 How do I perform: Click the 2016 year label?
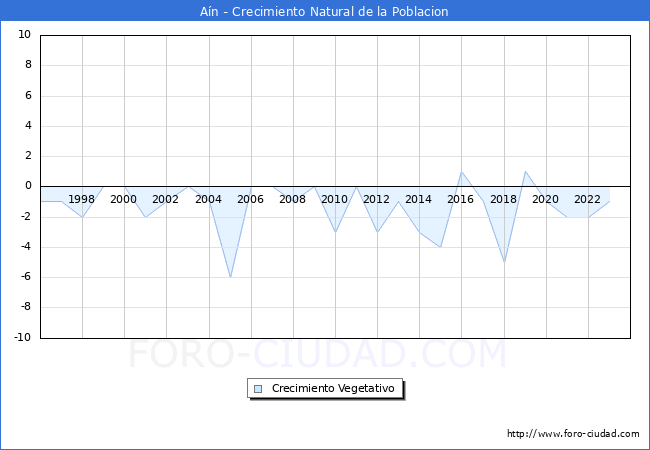pos(460,199)
